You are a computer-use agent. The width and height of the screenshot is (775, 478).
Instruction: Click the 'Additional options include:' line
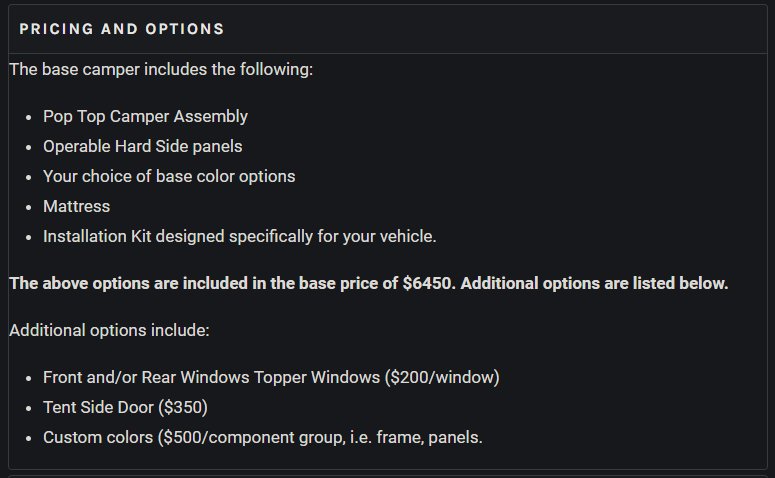click(x=109, y=330)
